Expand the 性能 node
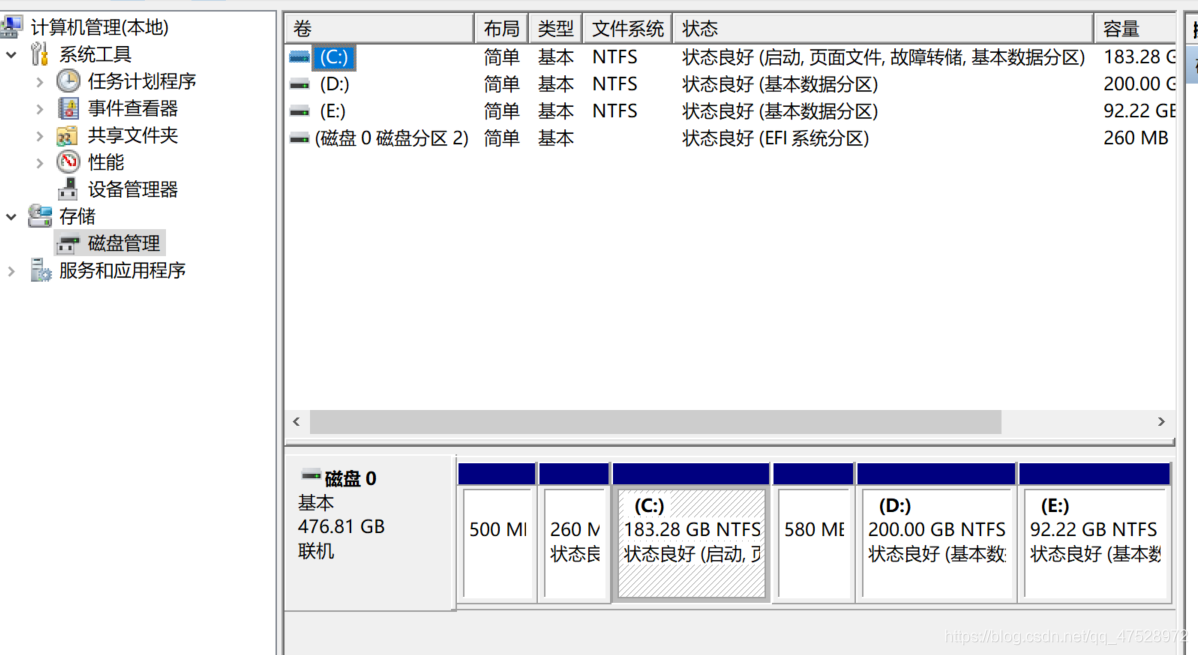The width and height of the screenshot is (1198, 655). 40,163
